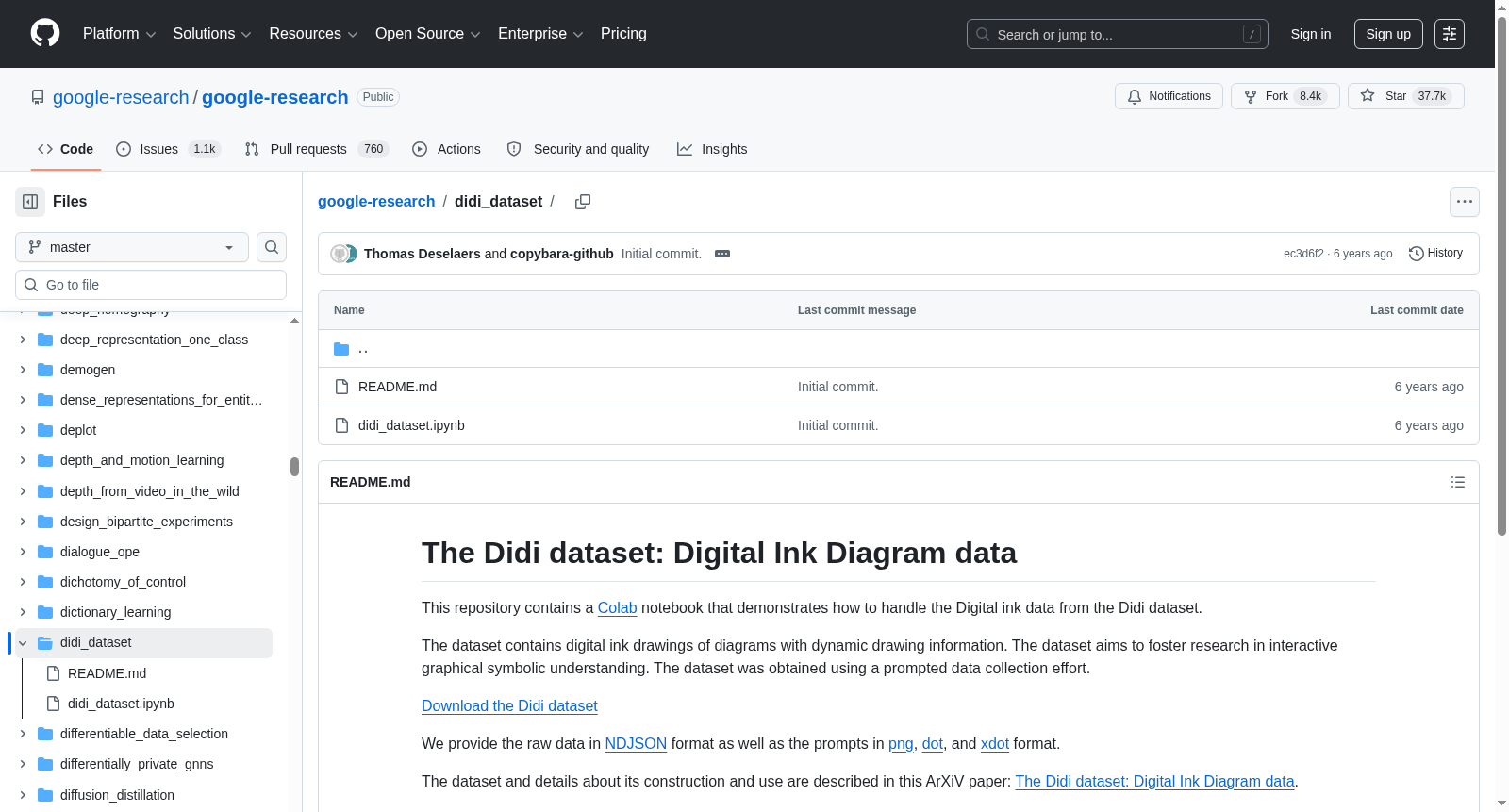Open the NDJSON format link
This screenshot has height=812, width=1509.
[x=636, y=744]
